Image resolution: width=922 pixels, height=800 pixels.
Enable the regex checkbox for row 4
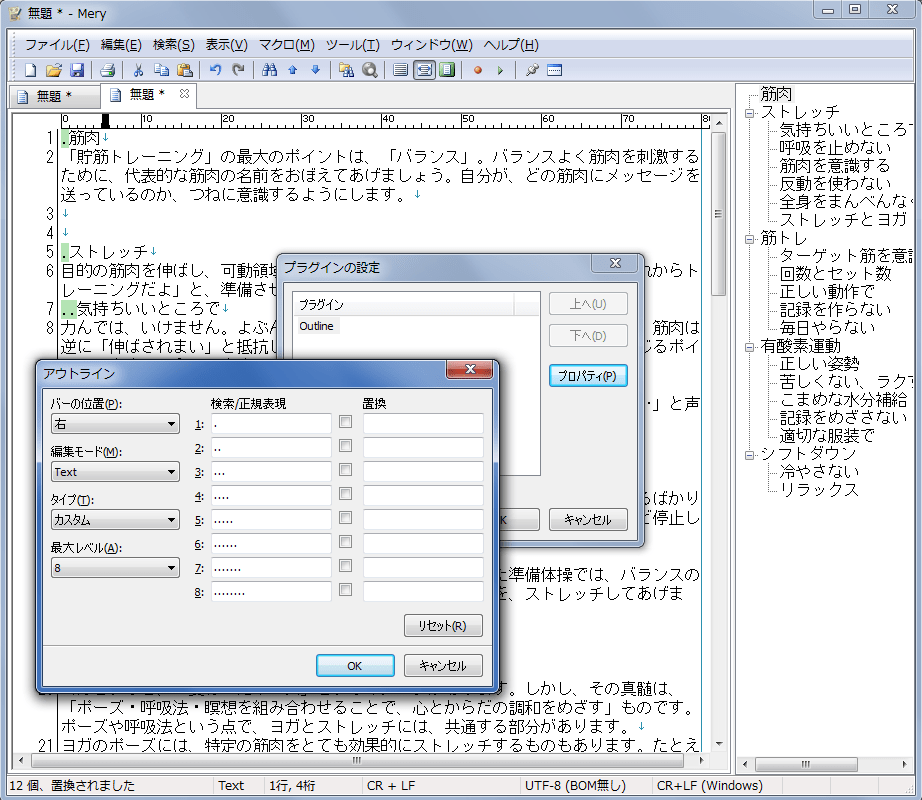(345, 494)
